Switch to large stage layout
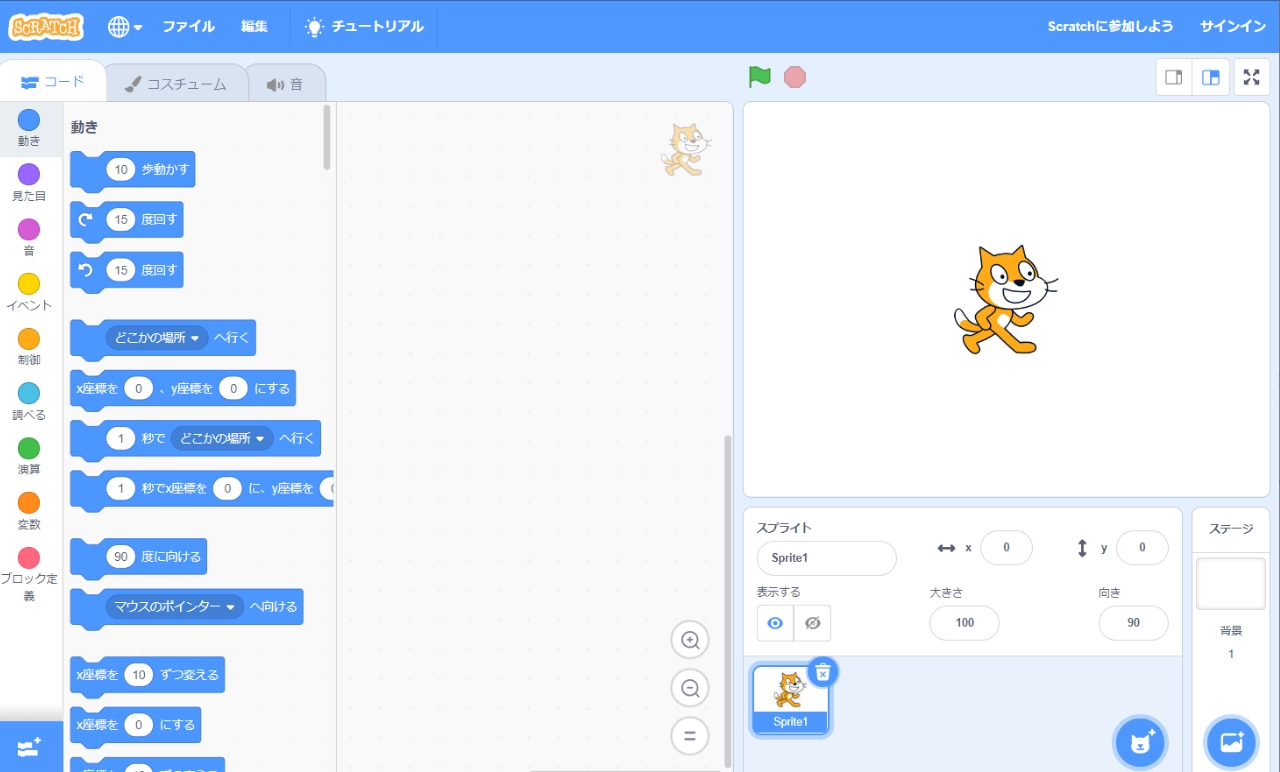This screenshot has height=772, width=1280. tap(1210, 77)
